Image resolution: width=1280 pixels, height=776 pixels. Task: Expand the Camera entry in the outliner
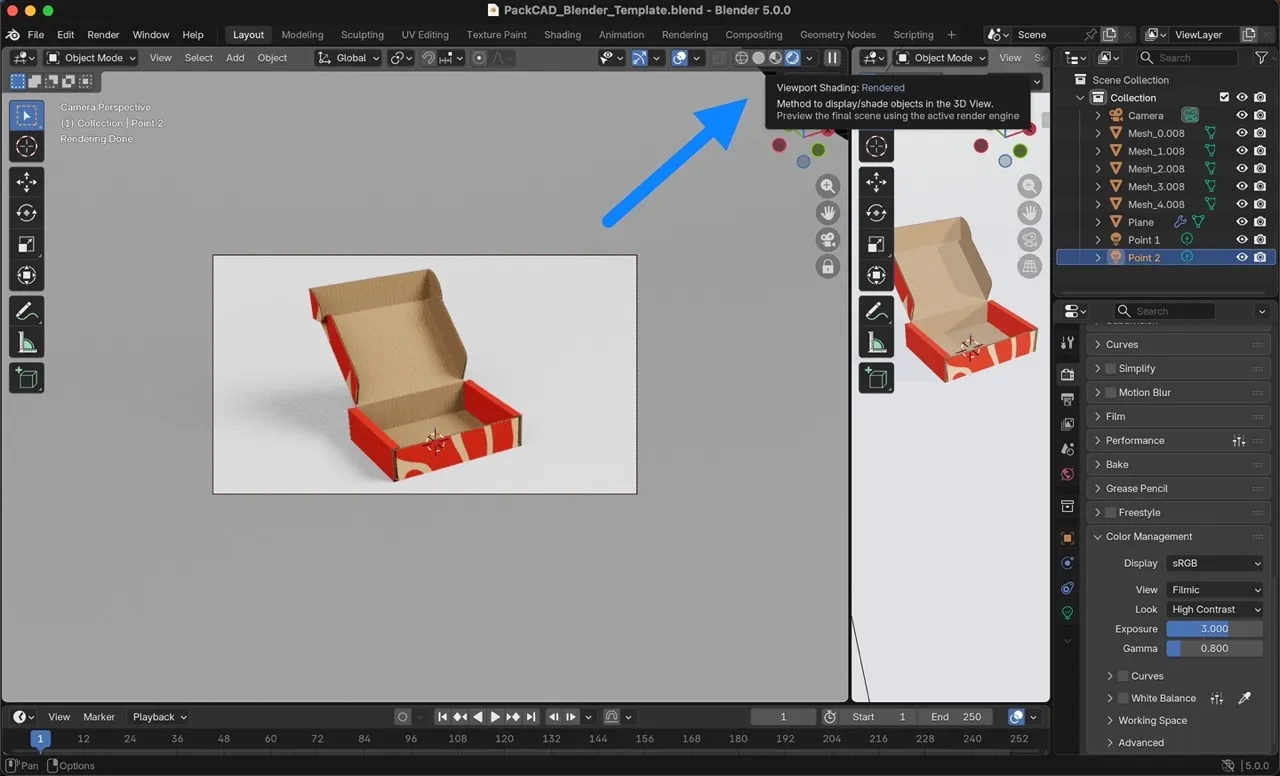pos(1096,115)
